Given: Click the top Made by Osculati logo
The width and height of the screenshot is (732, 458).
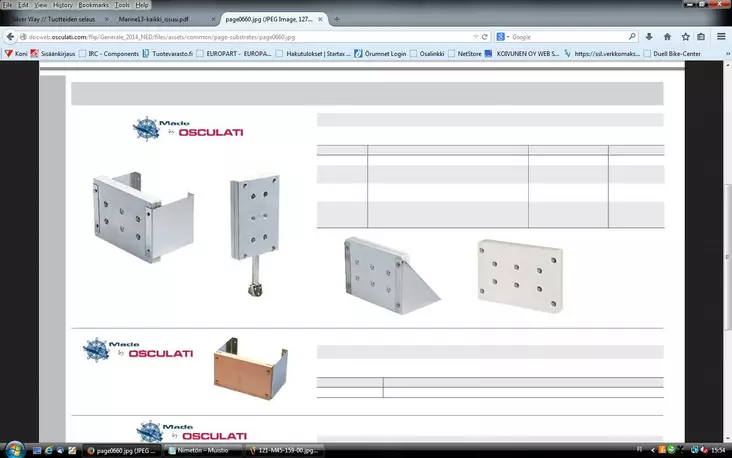Looking at the screenshot, I should (x=187, y=128).
